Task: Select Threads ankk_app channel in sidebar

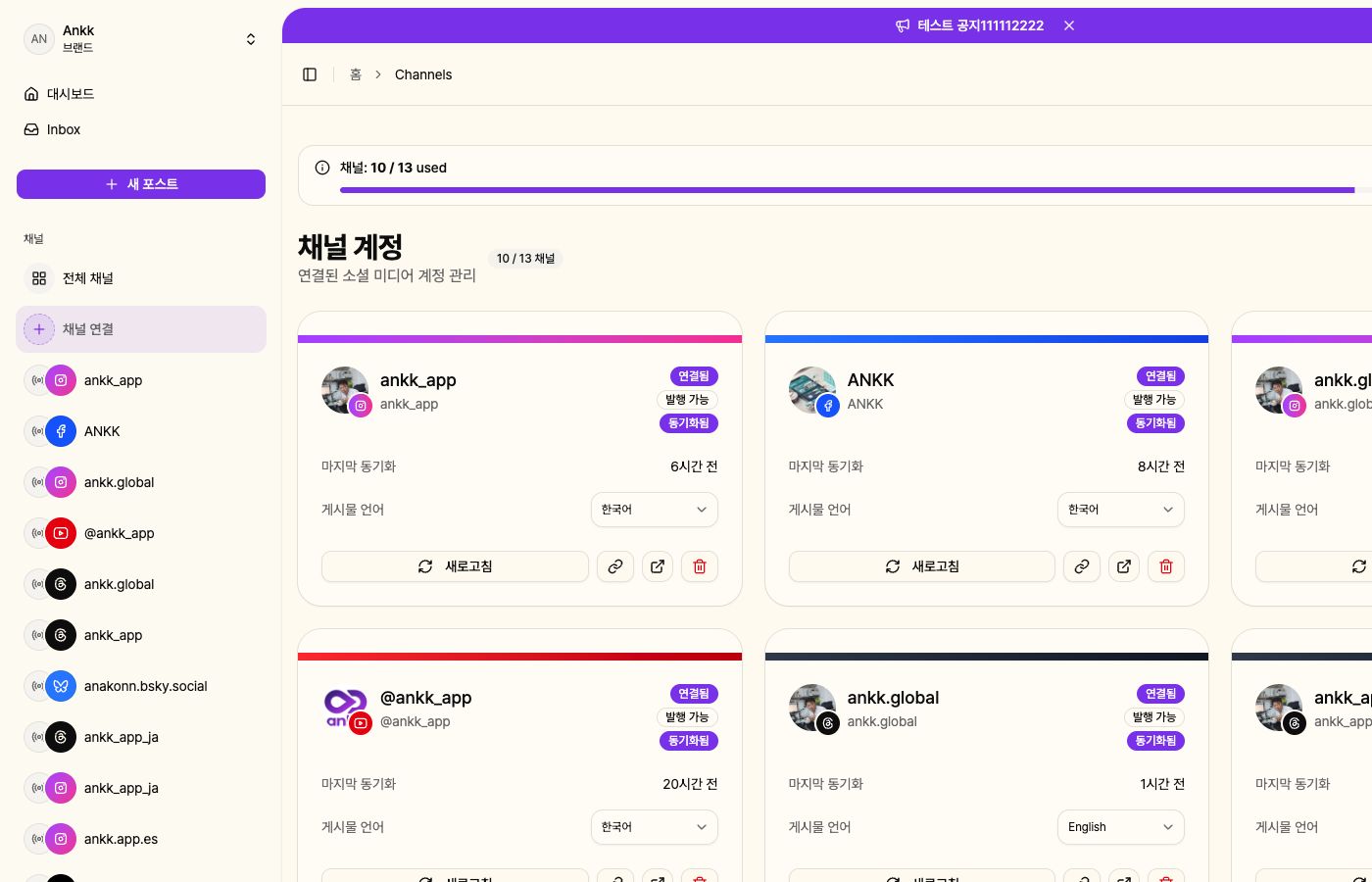Action: (x=141, y=635)
